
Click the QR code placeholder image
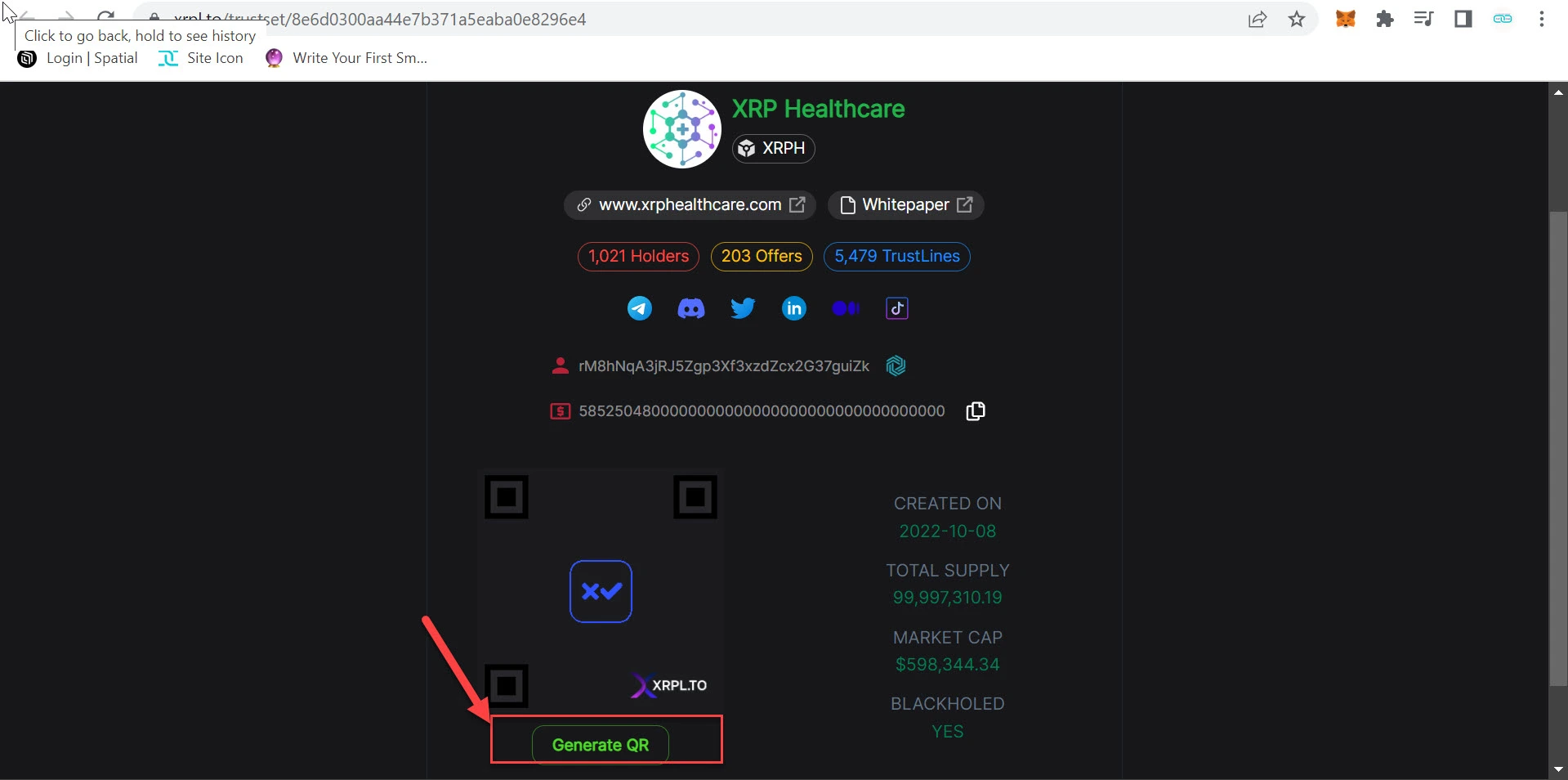point(601,591)
